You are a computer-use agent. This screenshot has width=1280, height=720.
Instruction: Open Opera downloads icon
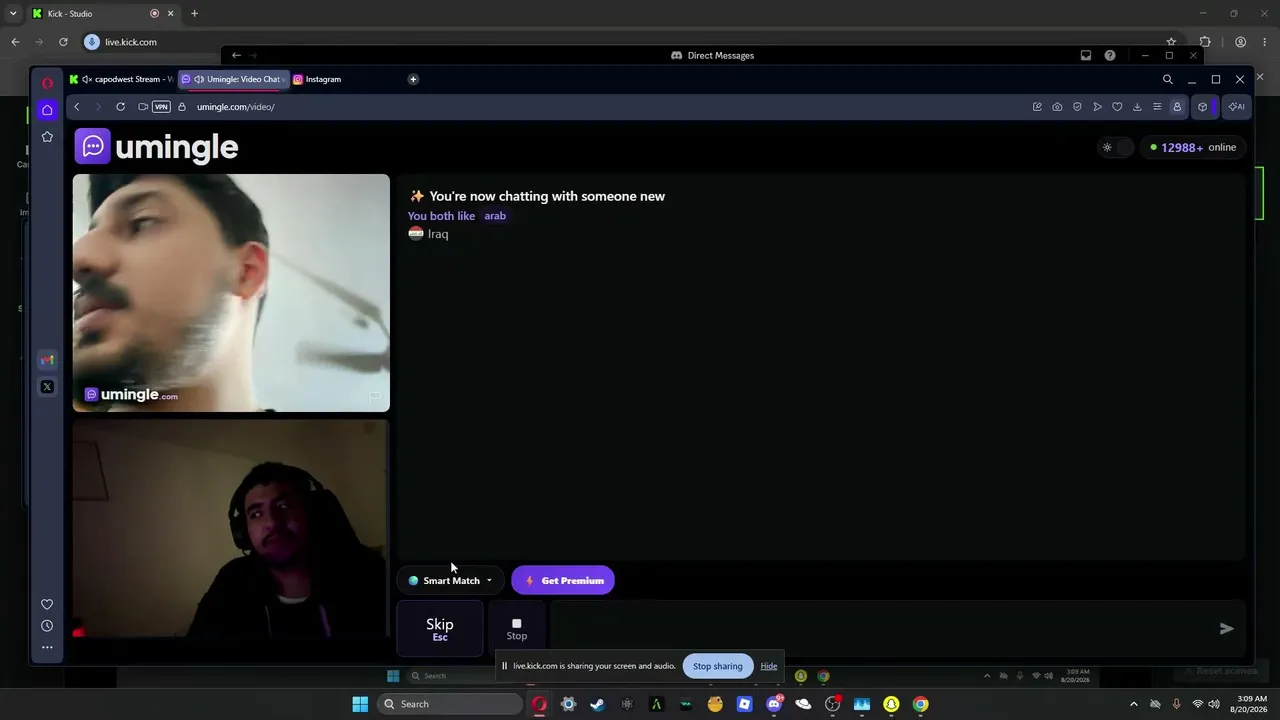click(x=1137, y=107)
